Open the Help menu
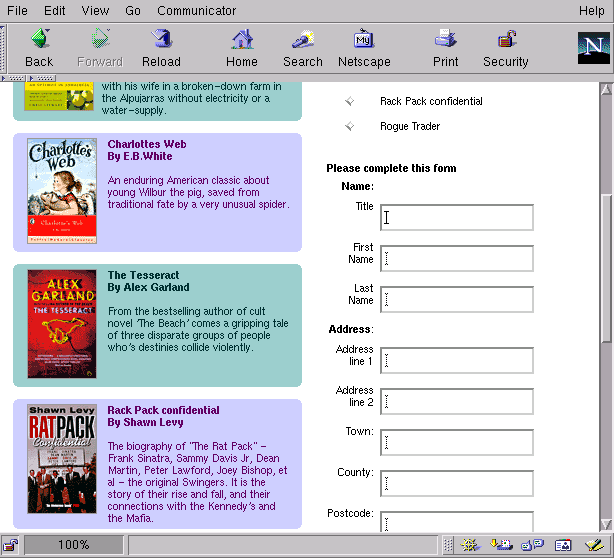Viewport: 616px width, 559px height. pos(592,11)
